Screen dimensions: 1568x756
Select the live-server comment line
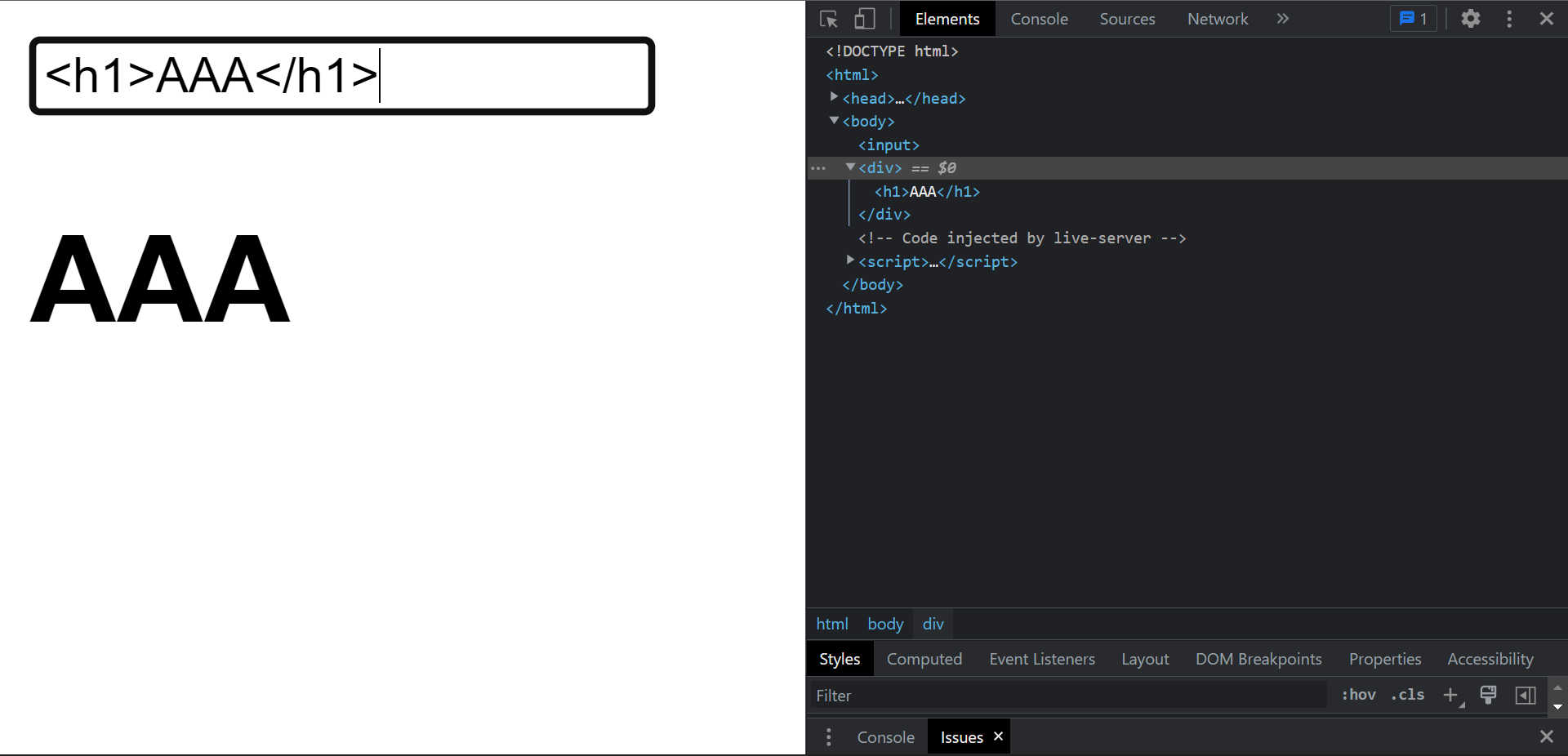click(x=1022, y=238)
